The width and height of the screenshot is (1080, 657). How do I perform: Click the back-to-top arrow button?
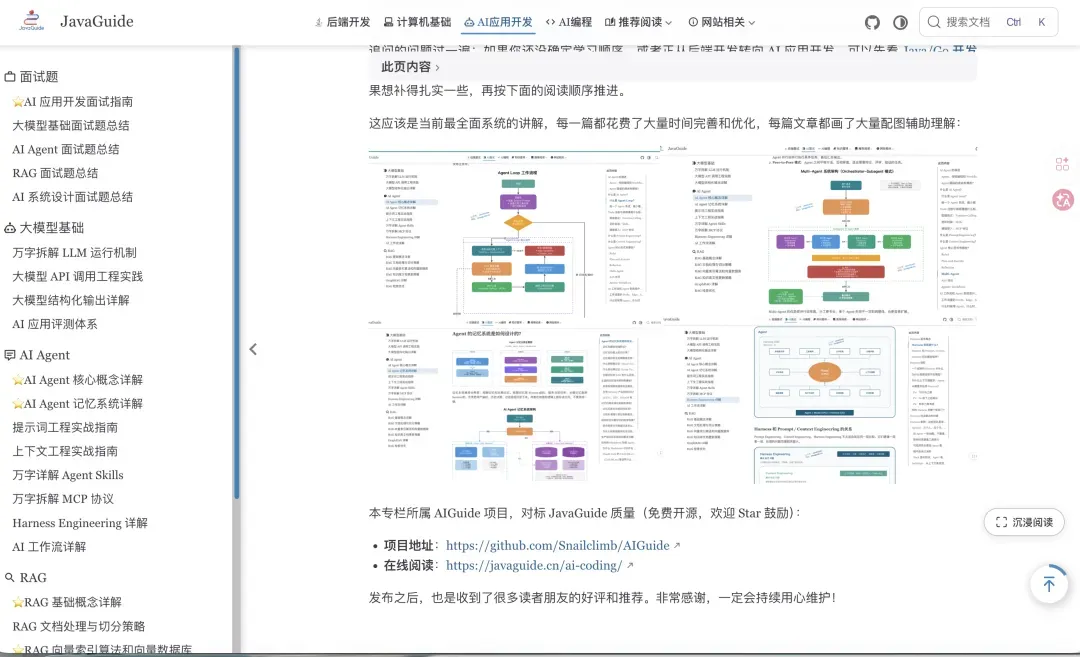pyautogui.click(x=1048, y=585)
